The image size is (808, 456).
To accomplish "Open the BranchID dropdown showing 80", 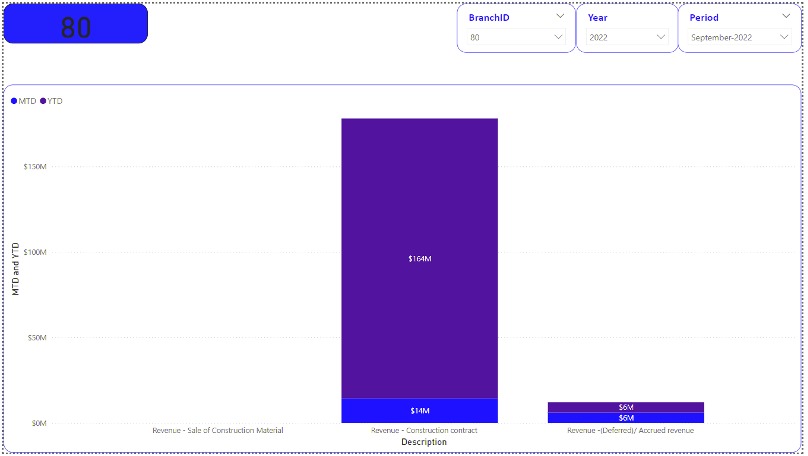I will coord(516,37).
